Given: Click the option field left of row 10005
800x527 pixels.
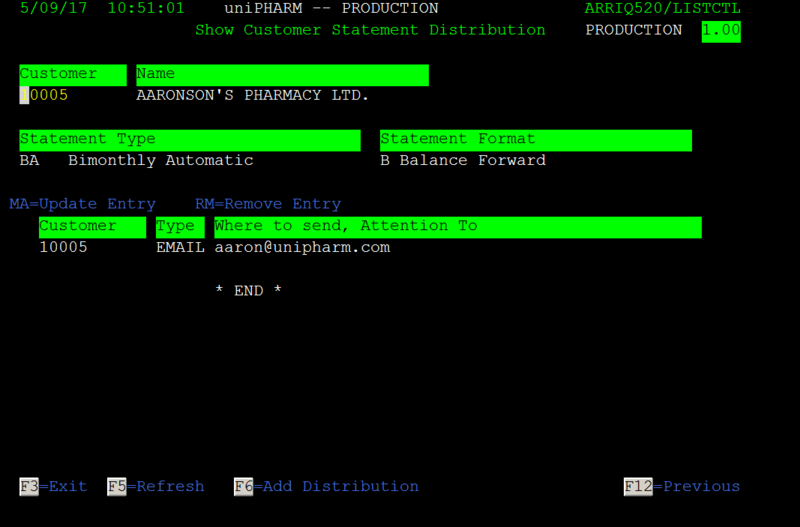Looking at the screenshot, I should (24, 247).
